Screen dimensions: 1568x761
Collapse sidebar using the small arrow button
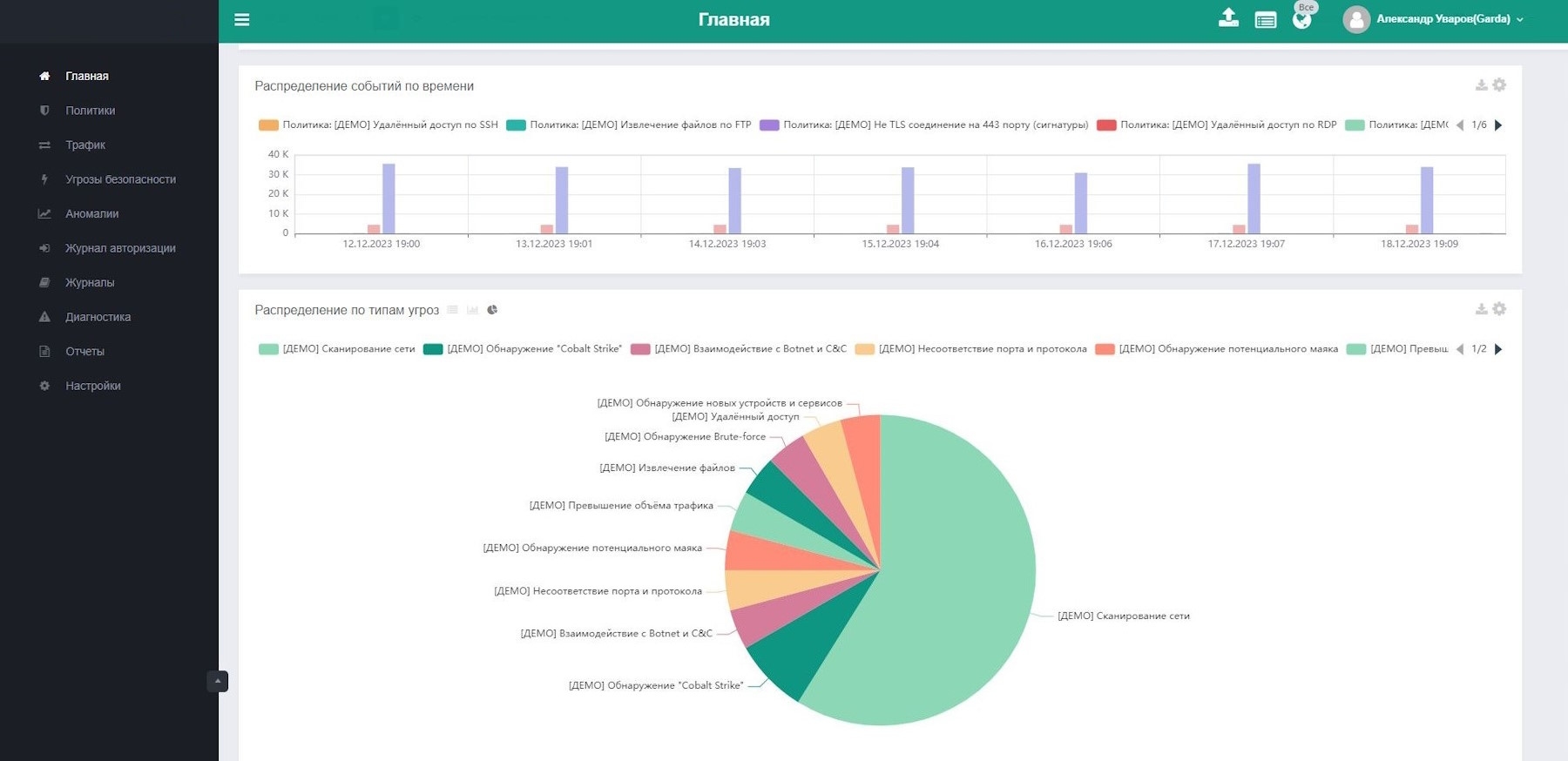(x=218, y=681)
